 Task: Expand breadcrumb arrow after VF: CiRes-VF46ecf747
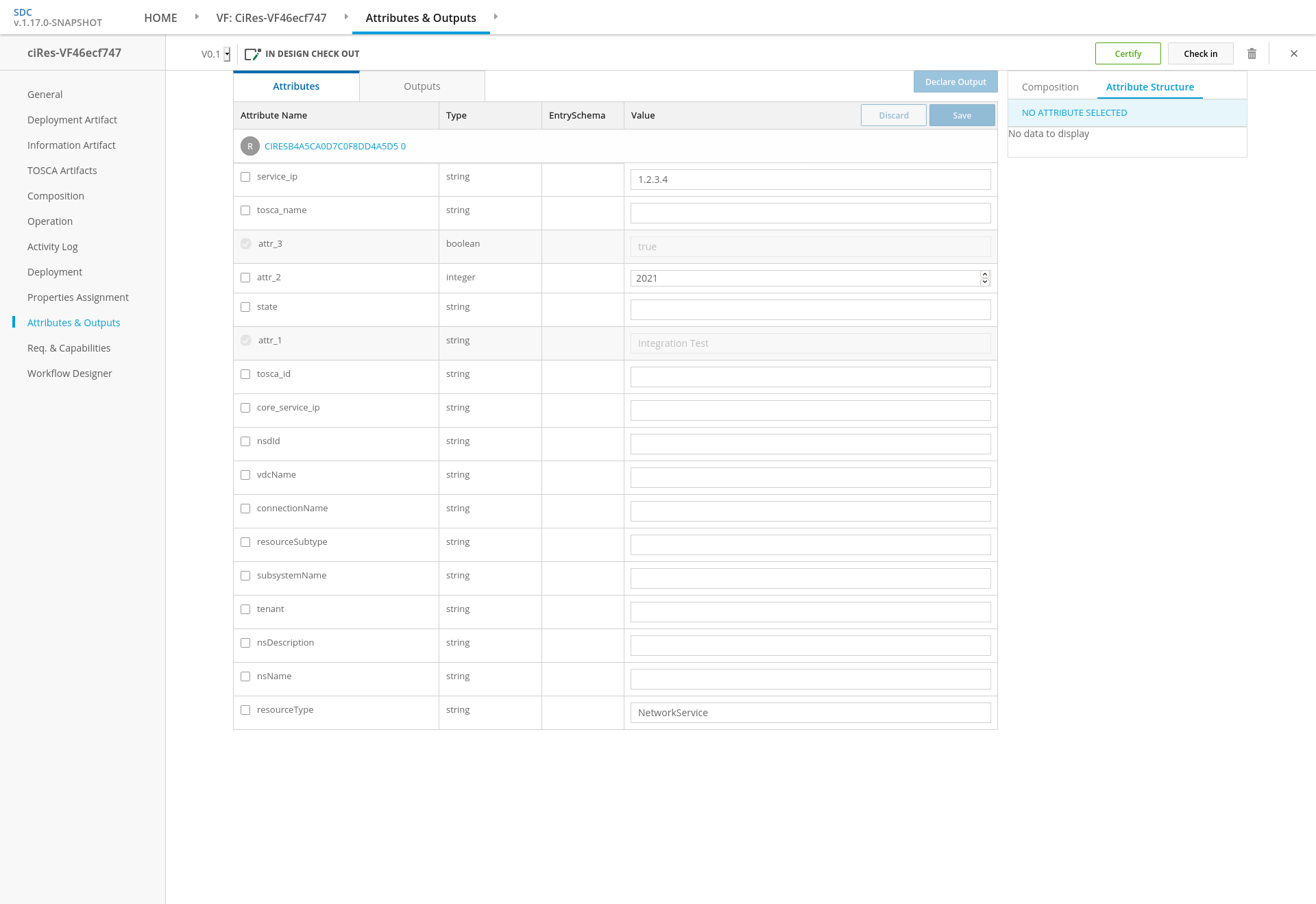pyautogui.click(x=346, y=16)
